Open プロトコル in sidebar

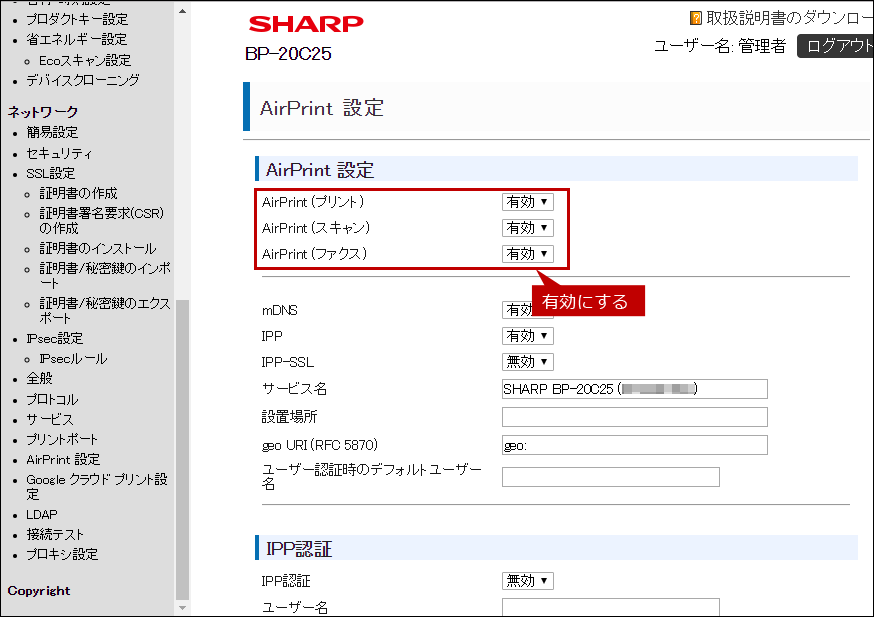52,400
